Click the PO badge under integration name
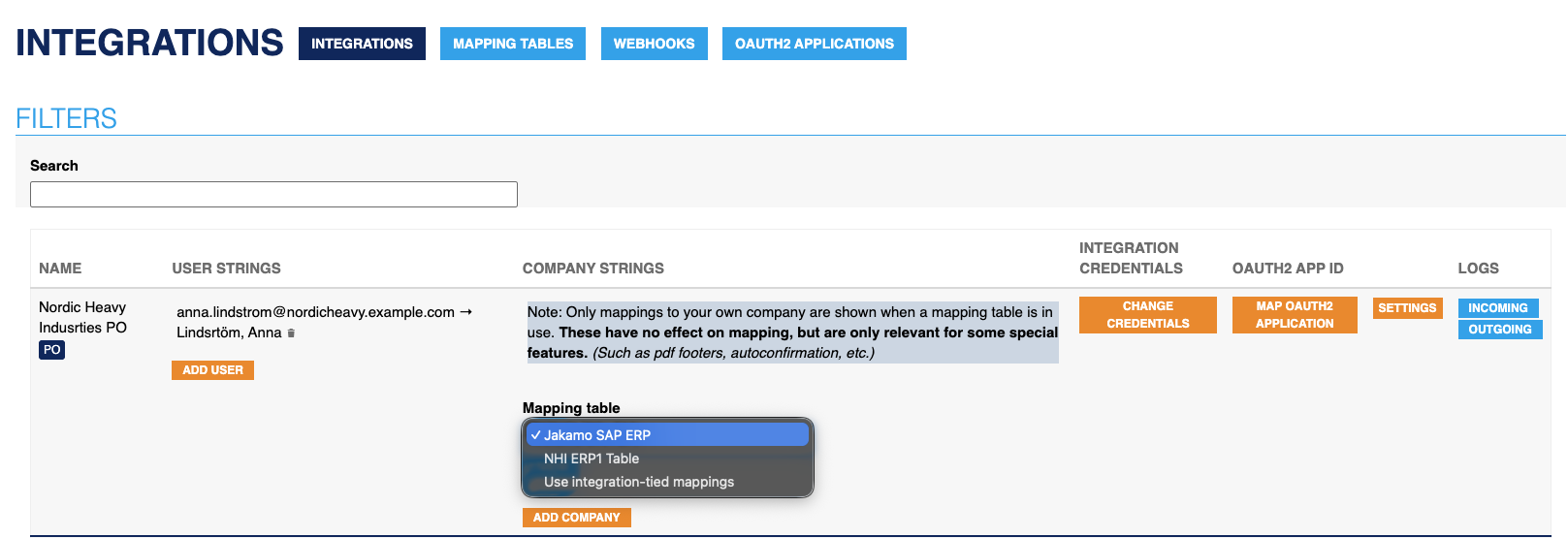Screen dimensions: 1568x538 point(52,350)
